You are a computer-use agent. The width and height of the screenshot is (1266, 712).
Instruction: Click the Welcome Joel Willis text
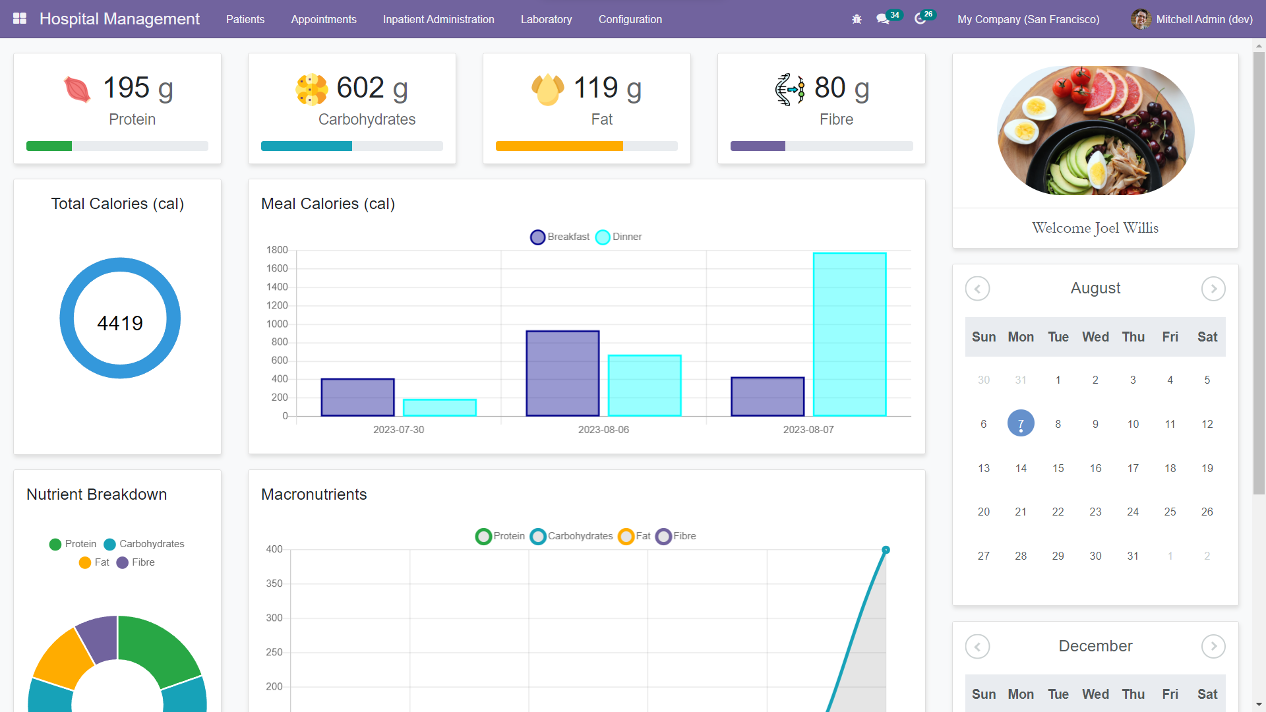click(x=1095, y=228)
